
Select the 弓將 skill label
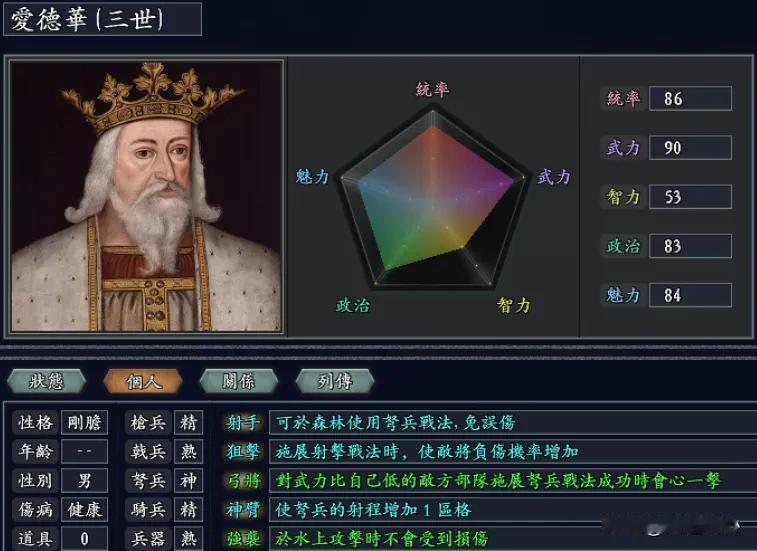(x=243, y=480)
